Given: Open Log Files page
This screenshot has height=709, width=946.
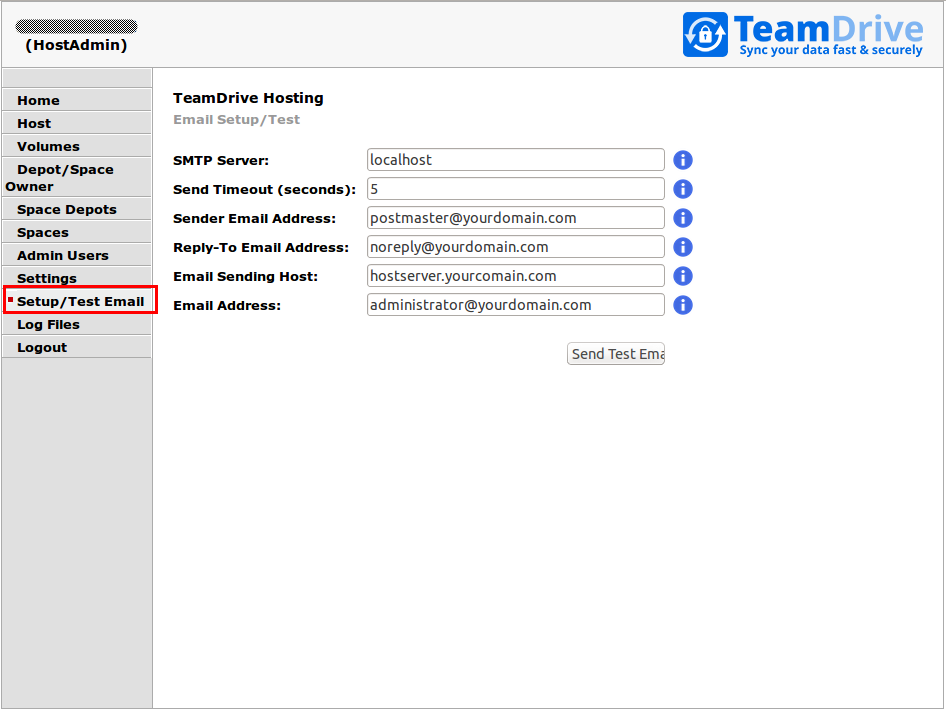Looking at the screenshot, I should click(x=77, y=325).
